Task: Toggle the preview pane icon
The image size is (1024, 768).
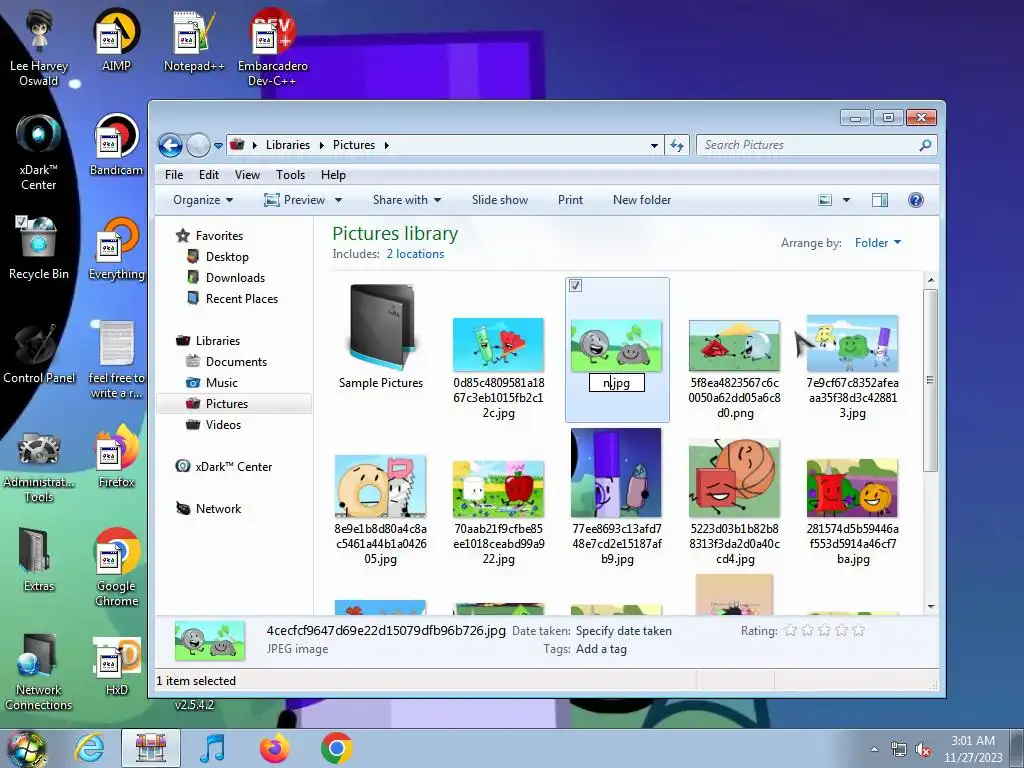Action: tap(880, 200)
